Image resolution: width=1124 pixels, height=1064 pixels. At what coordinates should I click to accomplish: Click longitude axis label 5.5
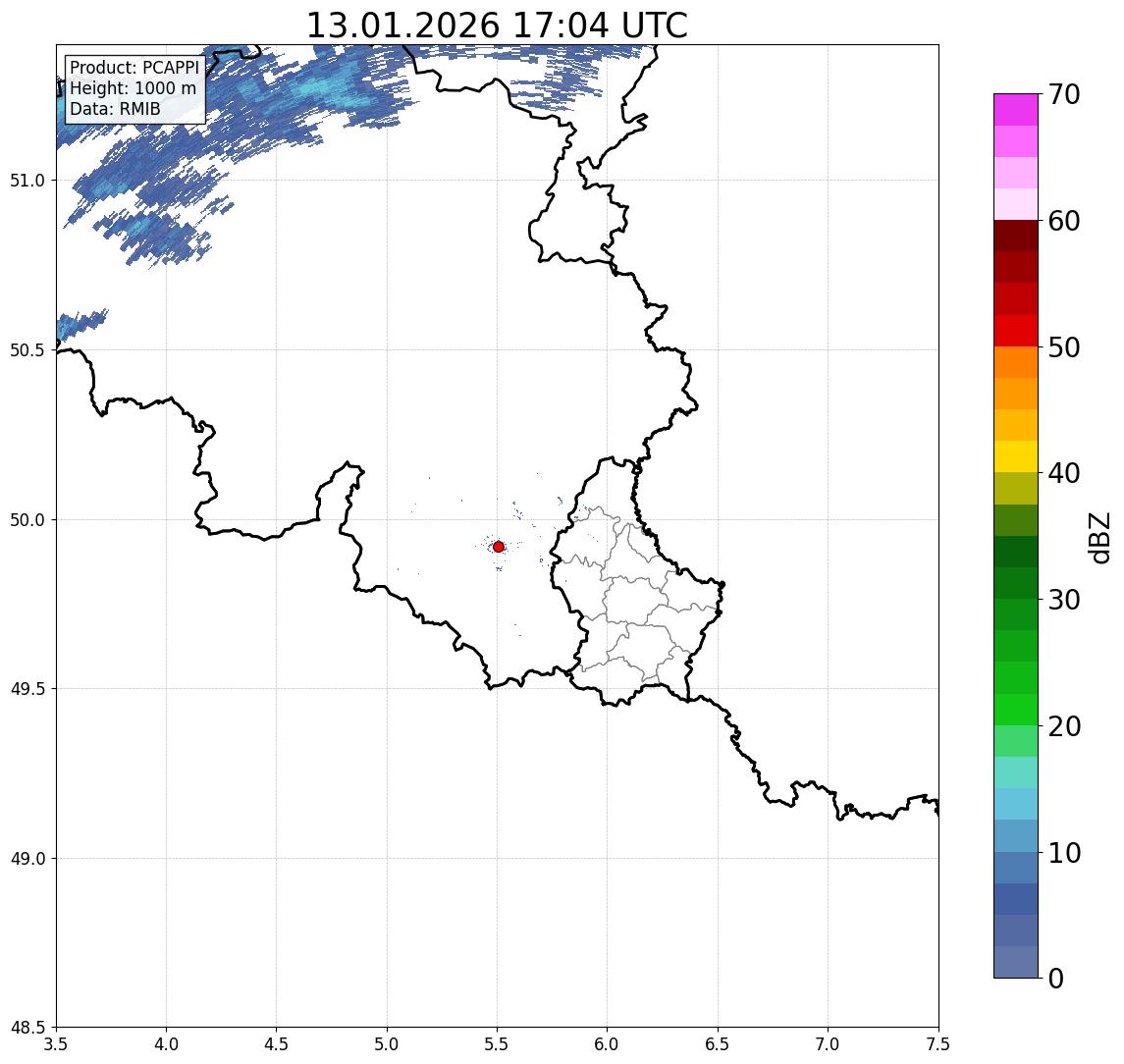coord(498,1044)
